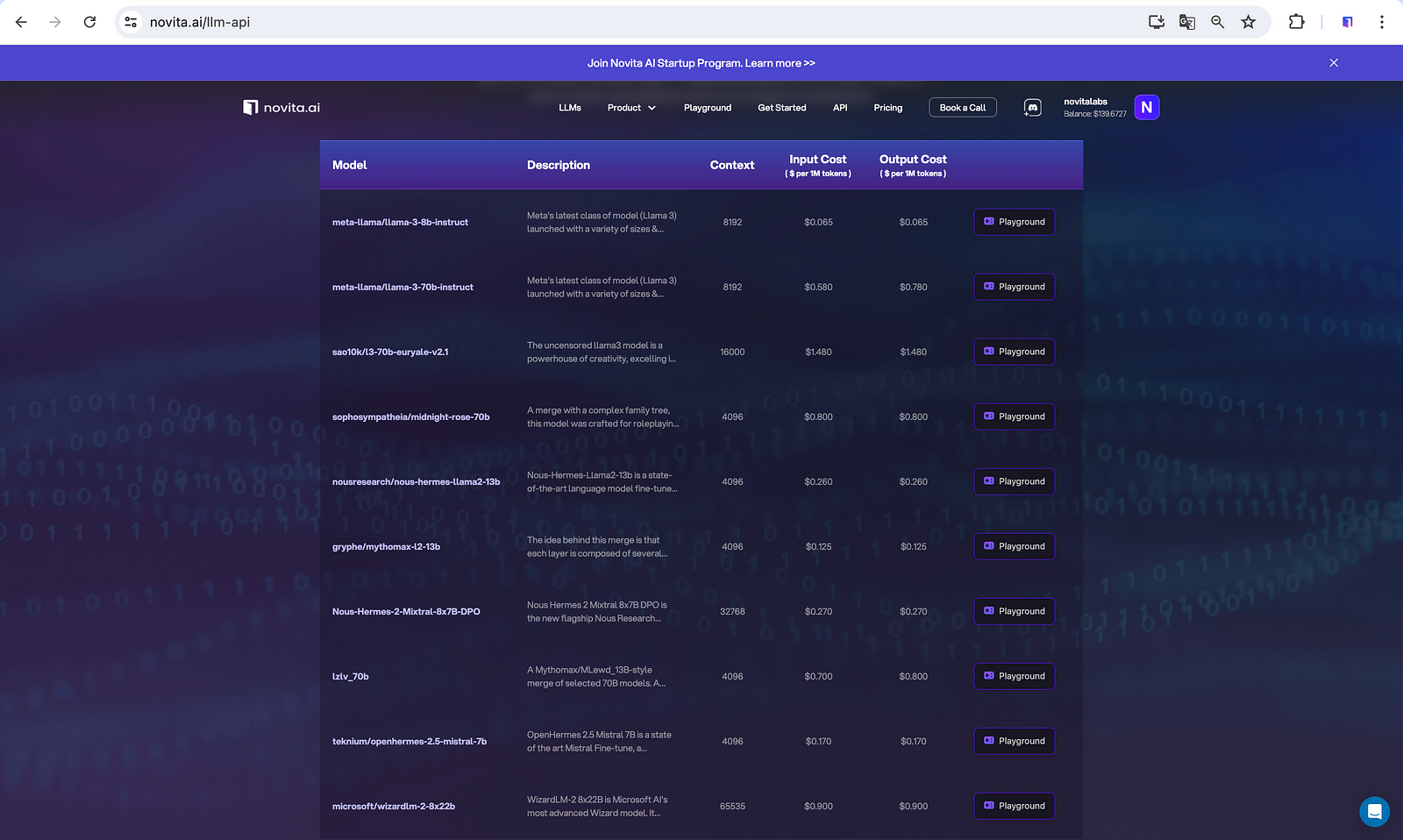1403x840 pixels.
Task: Go forward in browser history
Action: coord(55,22)
